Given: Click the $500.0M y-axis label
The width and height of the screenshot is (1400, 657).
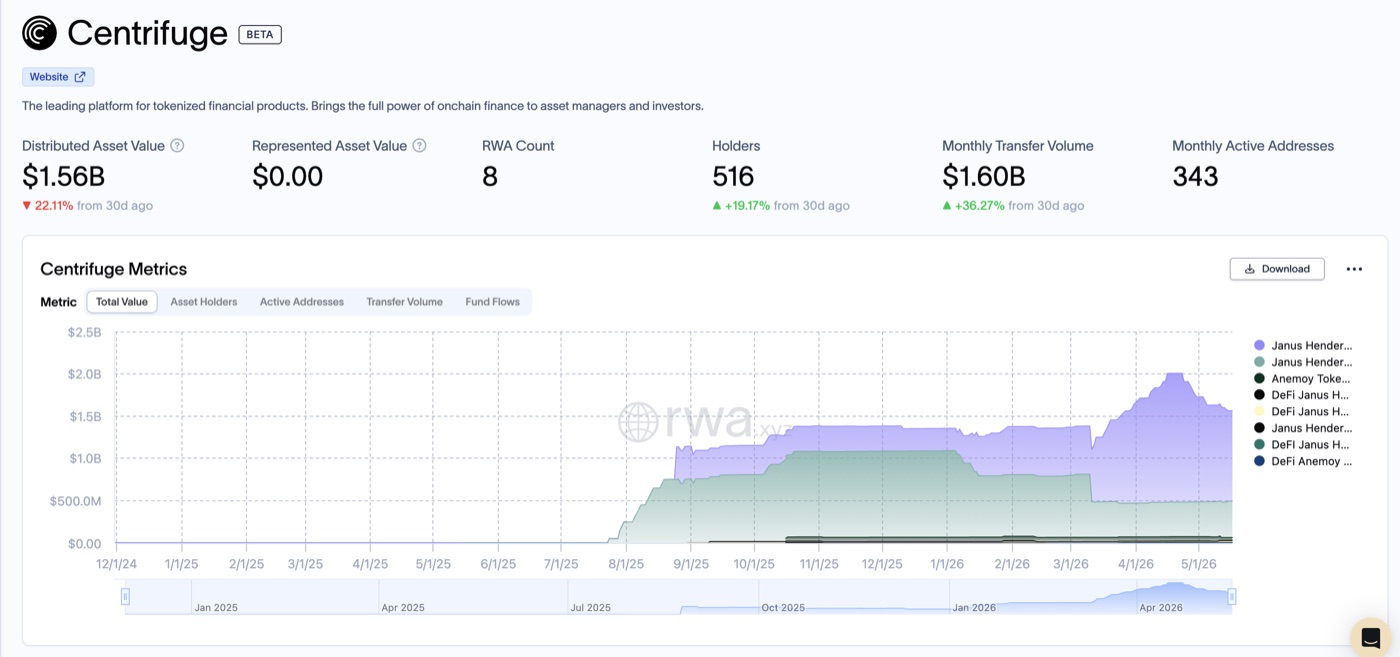Looking at the screenshot, I should pyautogui.click(x=75, y=501).
